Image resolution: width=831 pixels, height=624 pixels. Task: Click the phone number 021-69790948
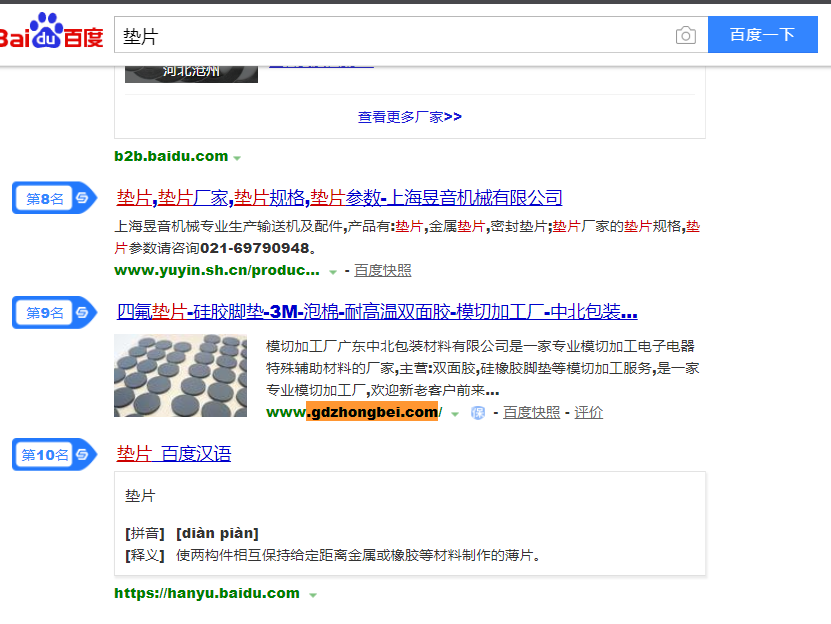click(x=254, y=248)
